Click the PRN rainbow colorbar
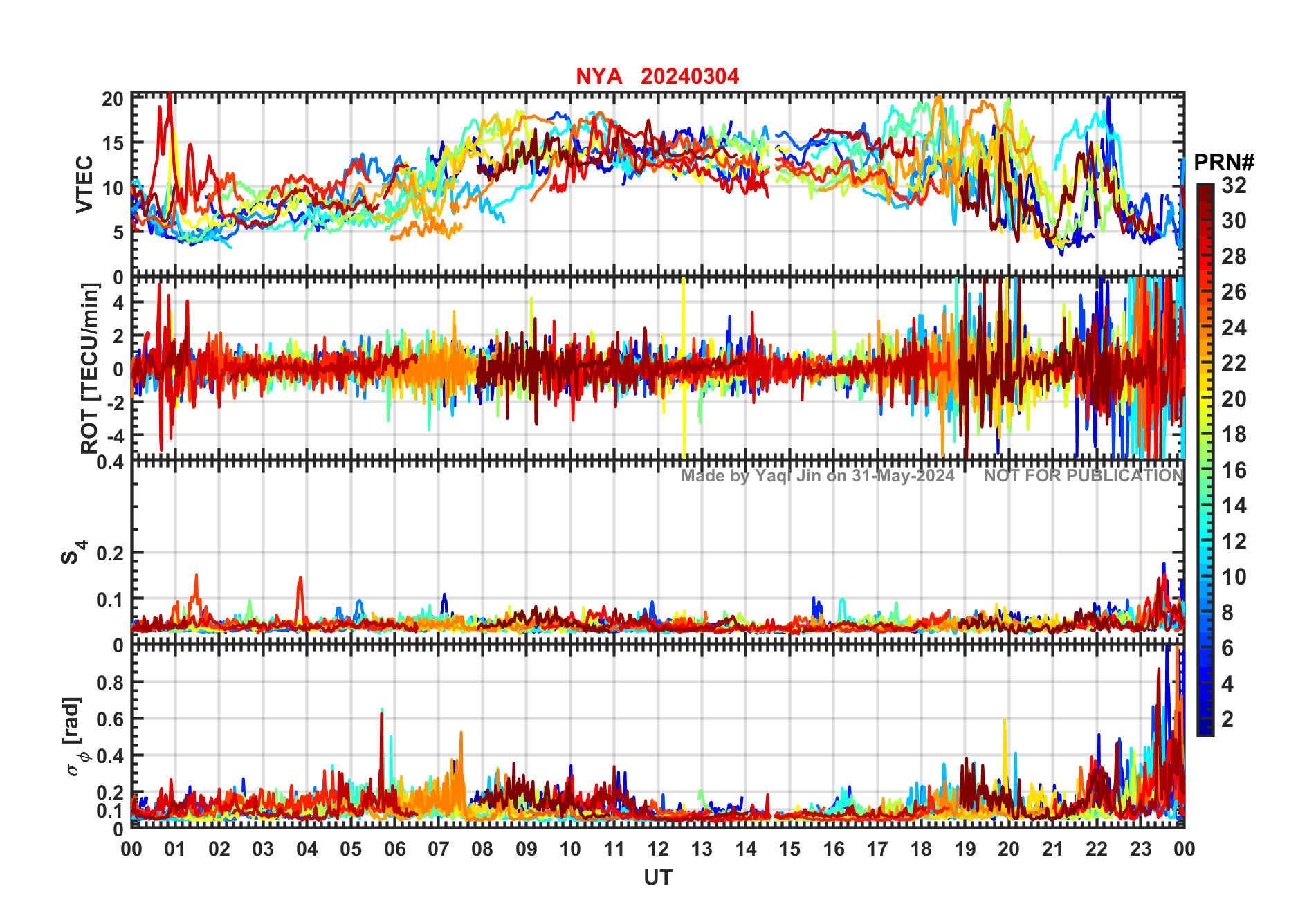The image size is (1316, 920). click(x=1205, y=459)
